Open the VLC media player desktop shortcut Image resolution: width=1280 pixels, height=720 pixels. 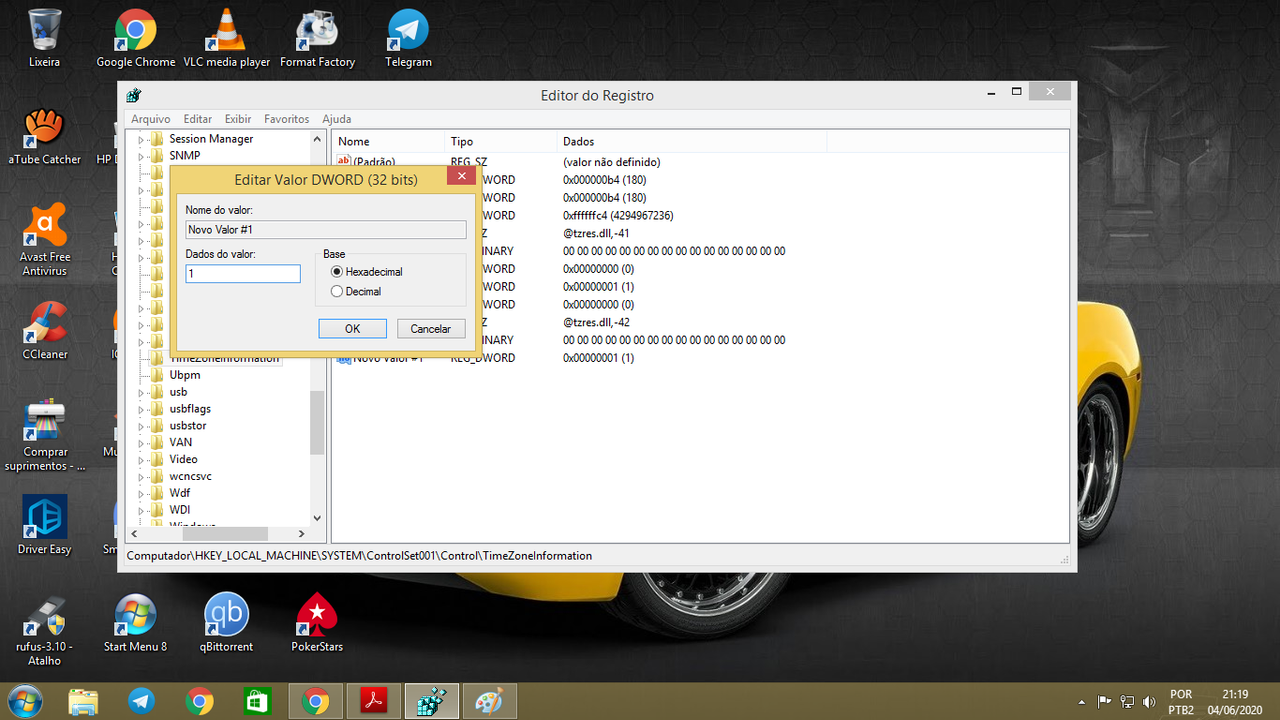coord(226,38)
